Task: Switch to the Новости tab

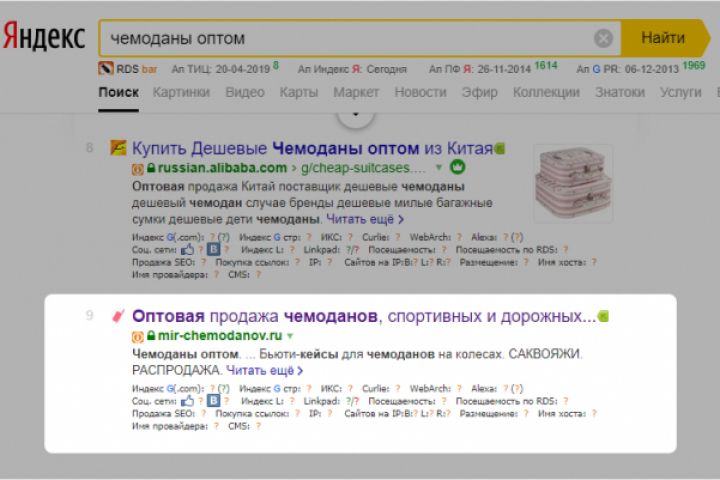Action: [x=420, y=92]
